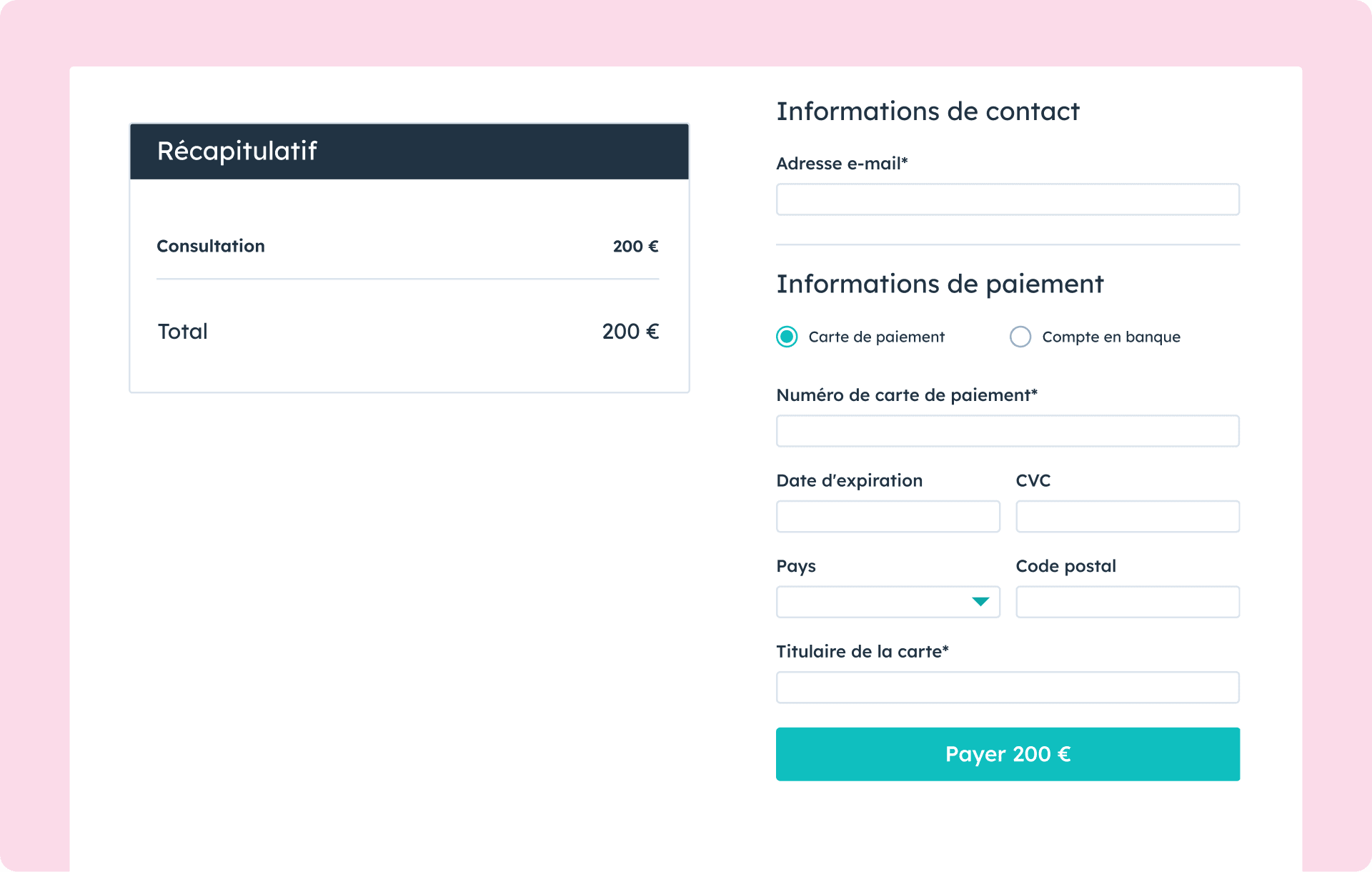Click the Total amount 200 €

coord(630,332)
